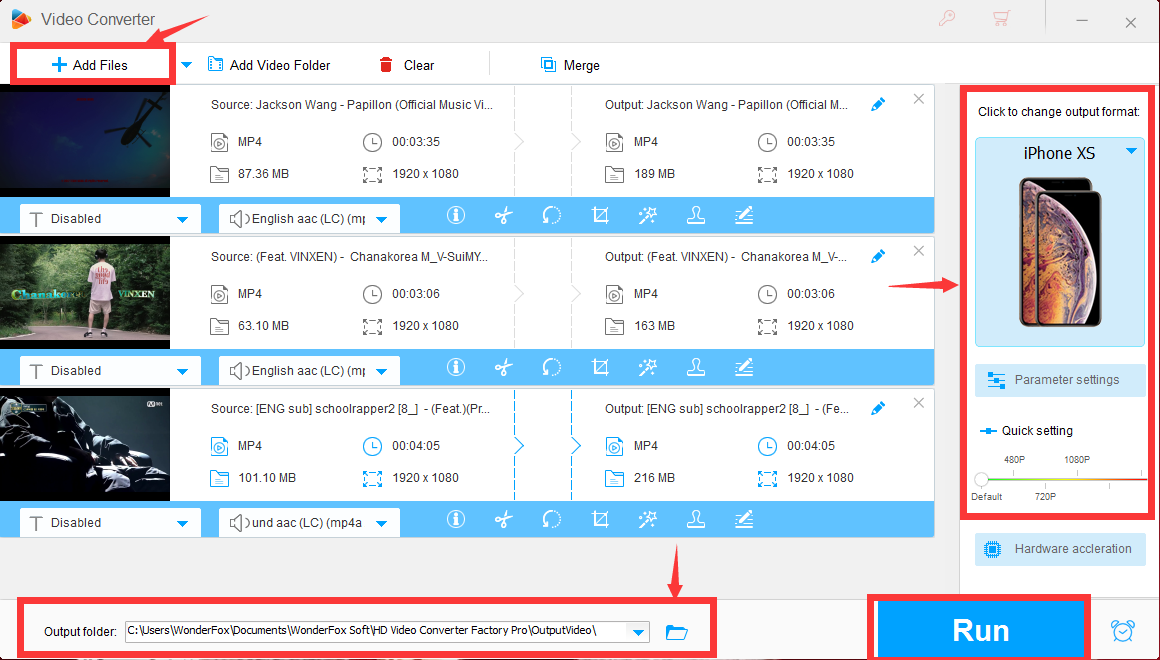Click the watermark stamp icon for Chanakorea video

click(x=695, y=368)
